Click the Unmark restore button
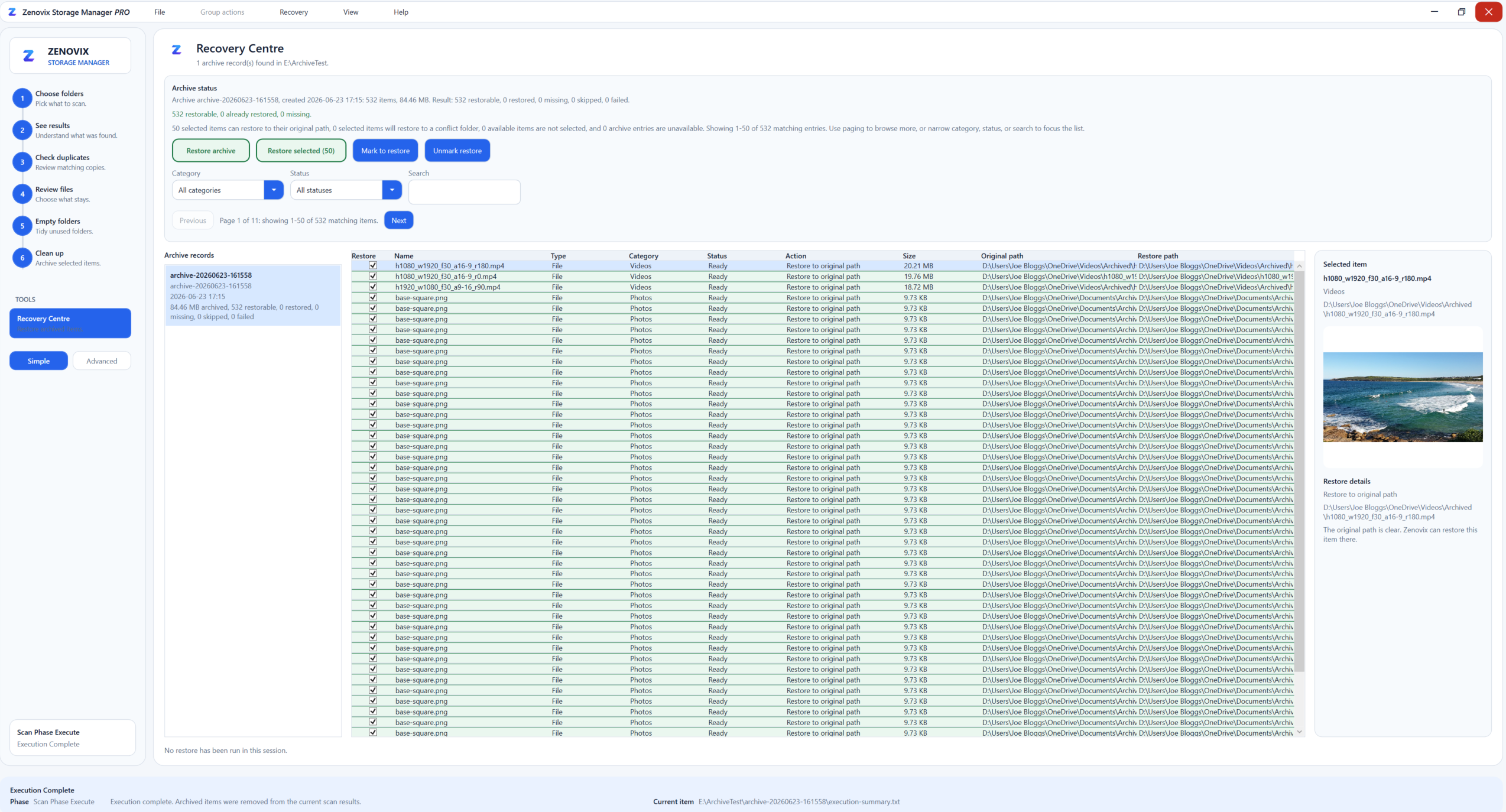The height and width of the screenshot is (812, 1506). pyautogui.click(x=457, y=150)
